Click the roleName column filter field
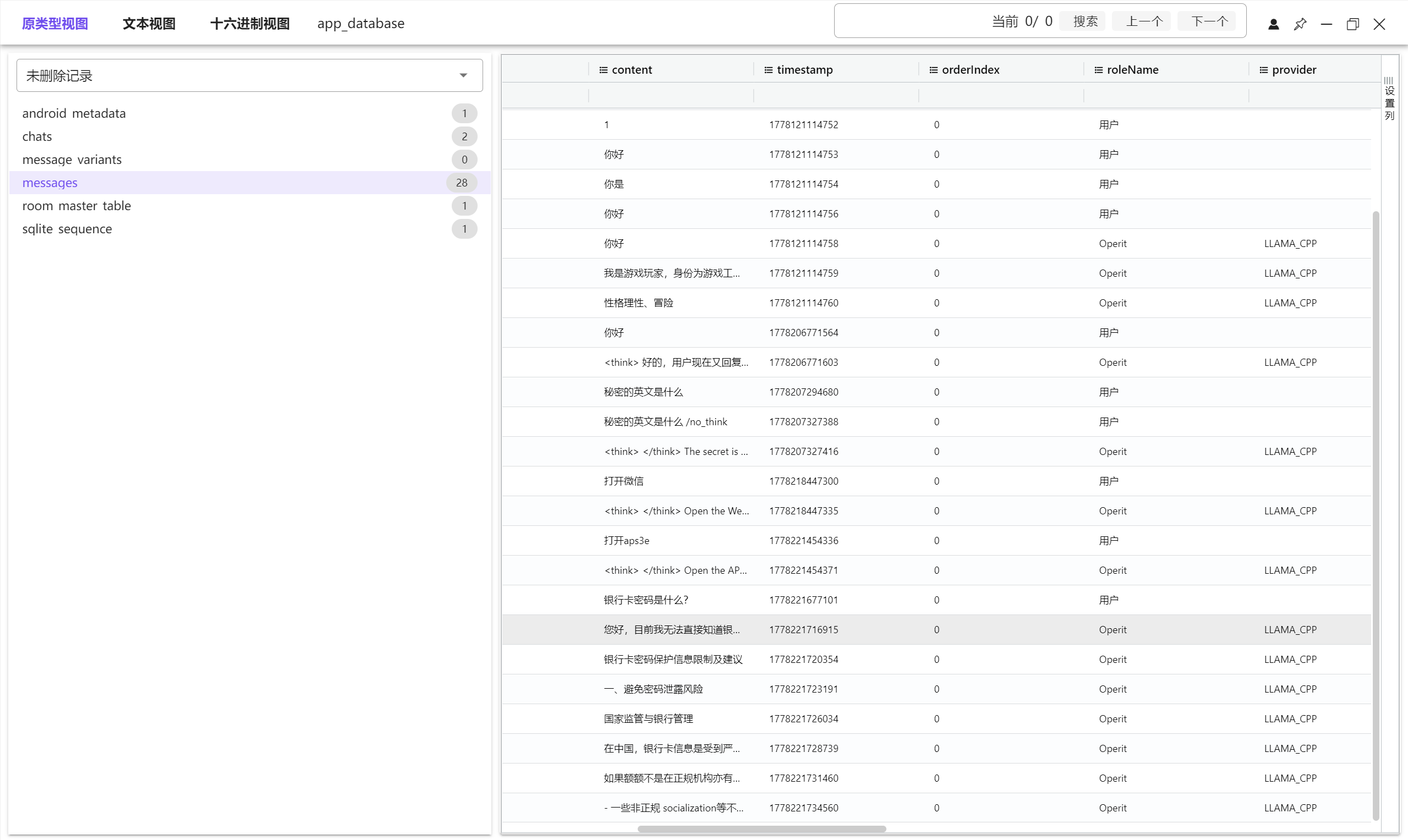 point(1166,95)
